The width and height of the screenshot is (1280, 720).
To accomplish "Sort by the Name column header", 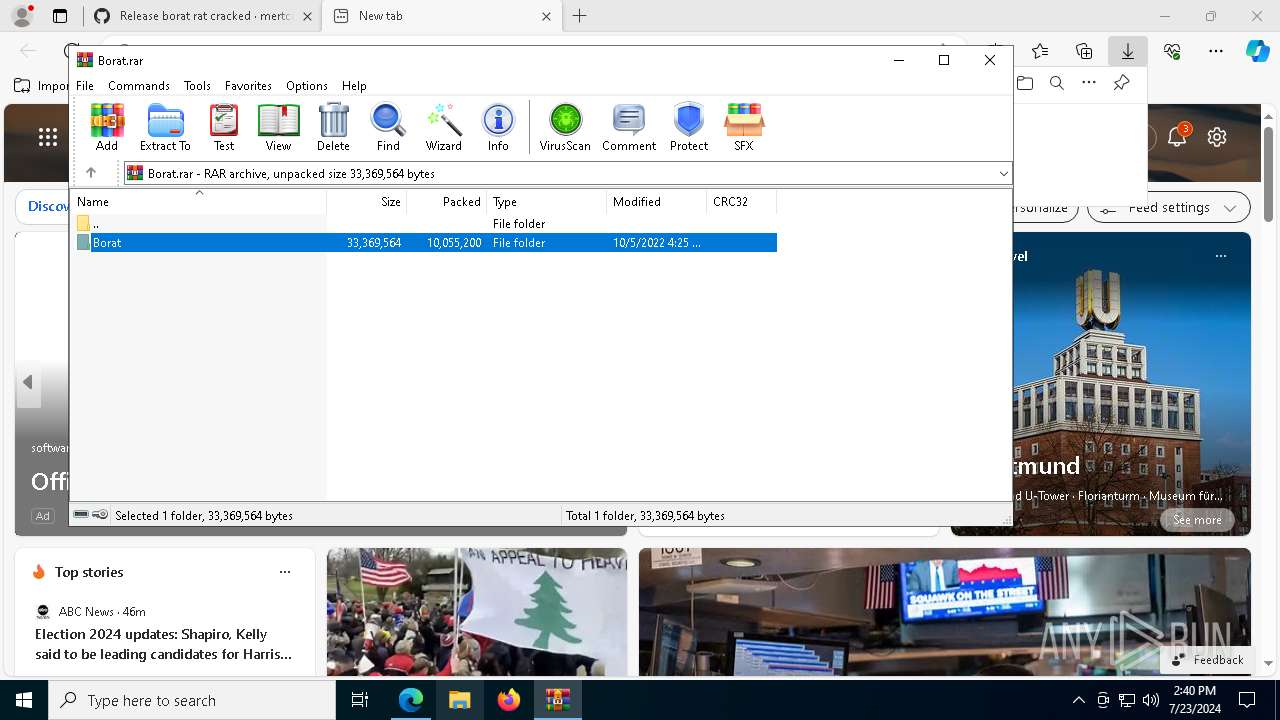I will pos(198,202).
